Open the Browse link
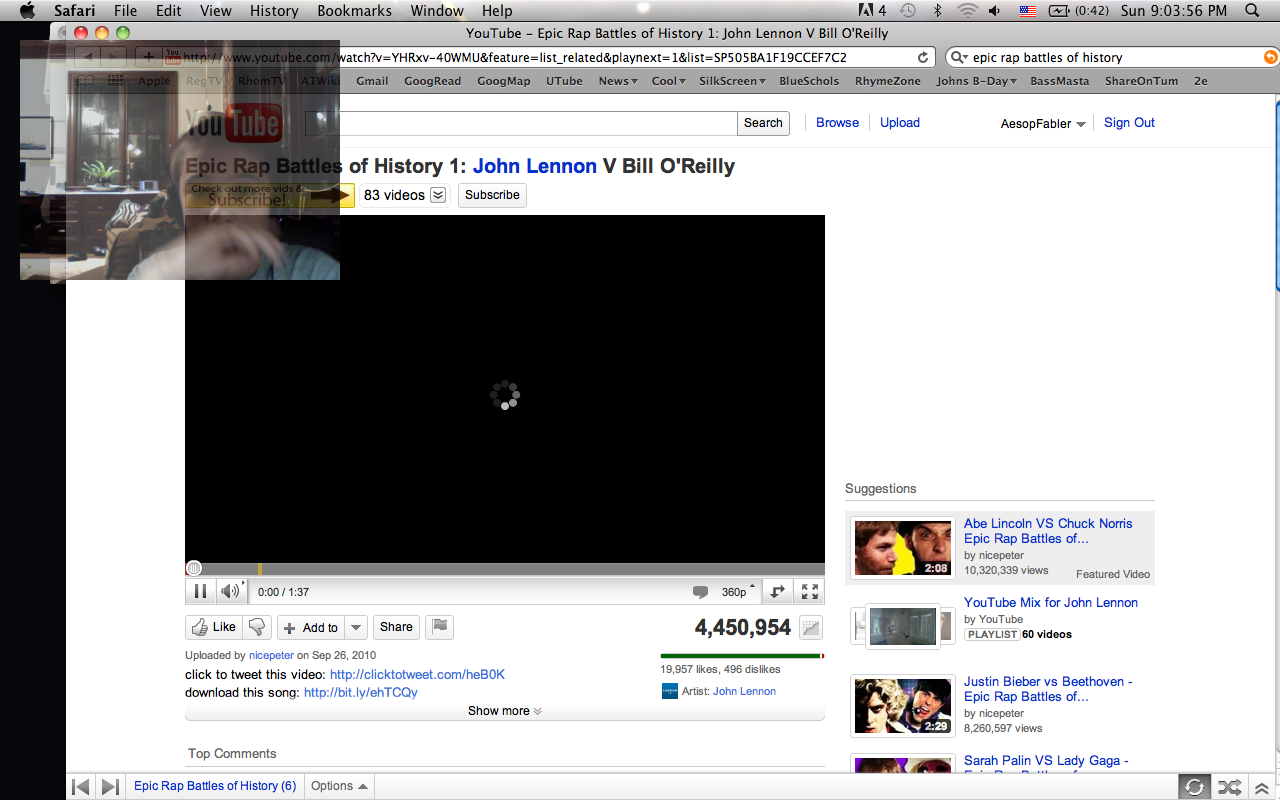The image size is (1280, 800). point(837,123)
